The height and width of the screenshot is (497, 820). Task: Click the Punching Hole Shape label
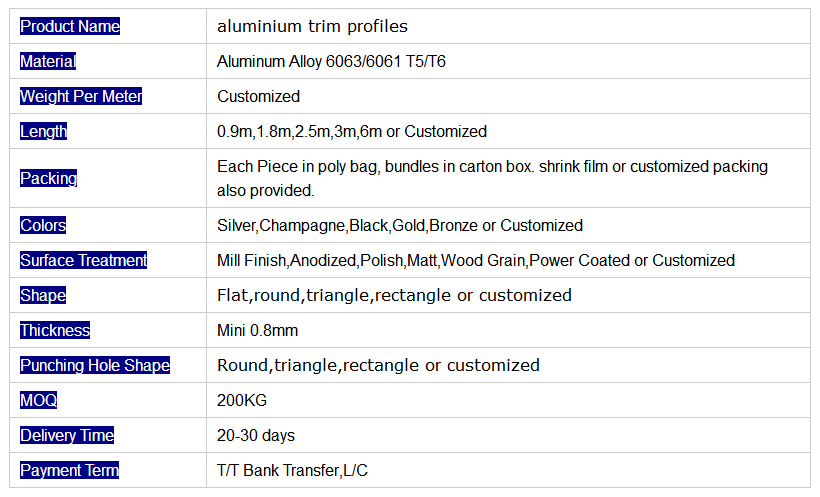95,365
